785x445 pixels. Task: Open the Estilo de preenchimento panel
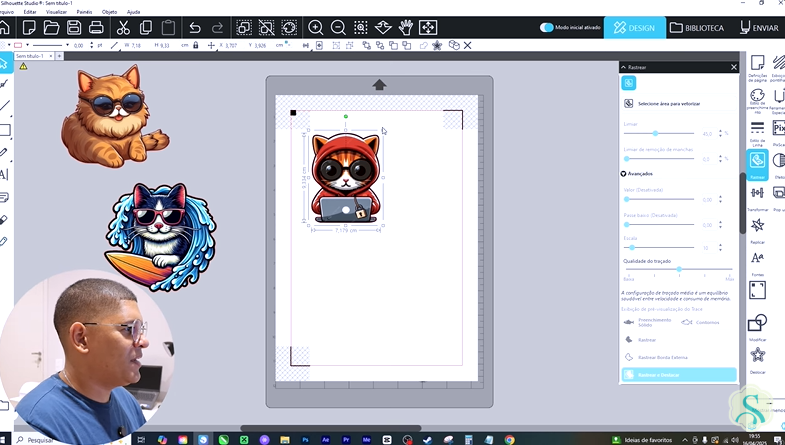(757, 100)
